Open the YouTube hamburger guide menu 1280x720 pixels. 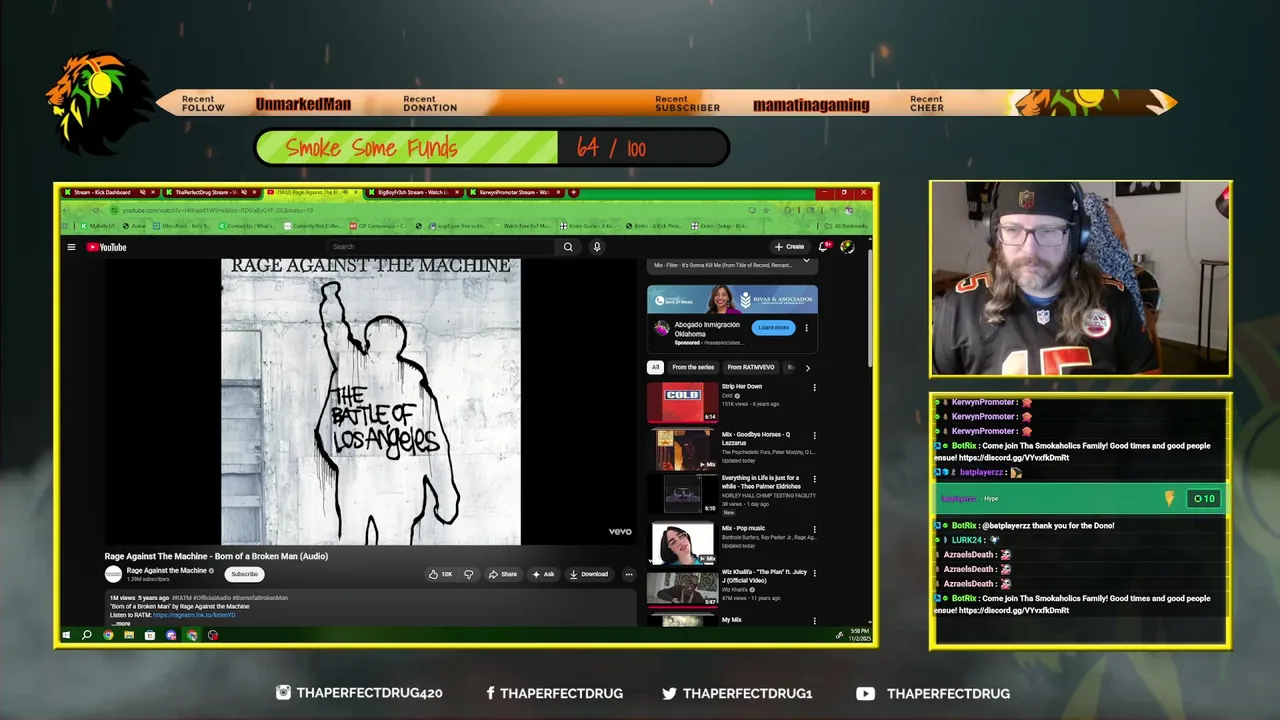coord(71,247)
